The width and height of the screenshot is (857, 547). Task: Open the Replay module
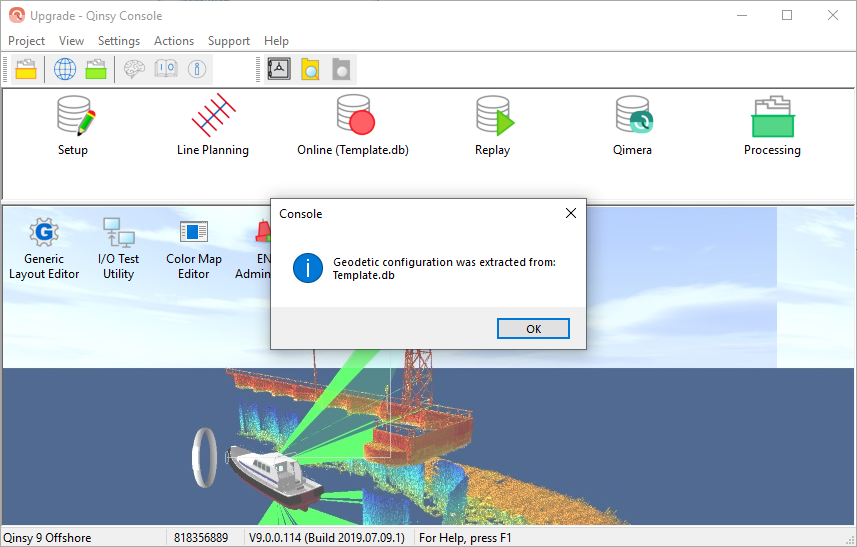493,126
